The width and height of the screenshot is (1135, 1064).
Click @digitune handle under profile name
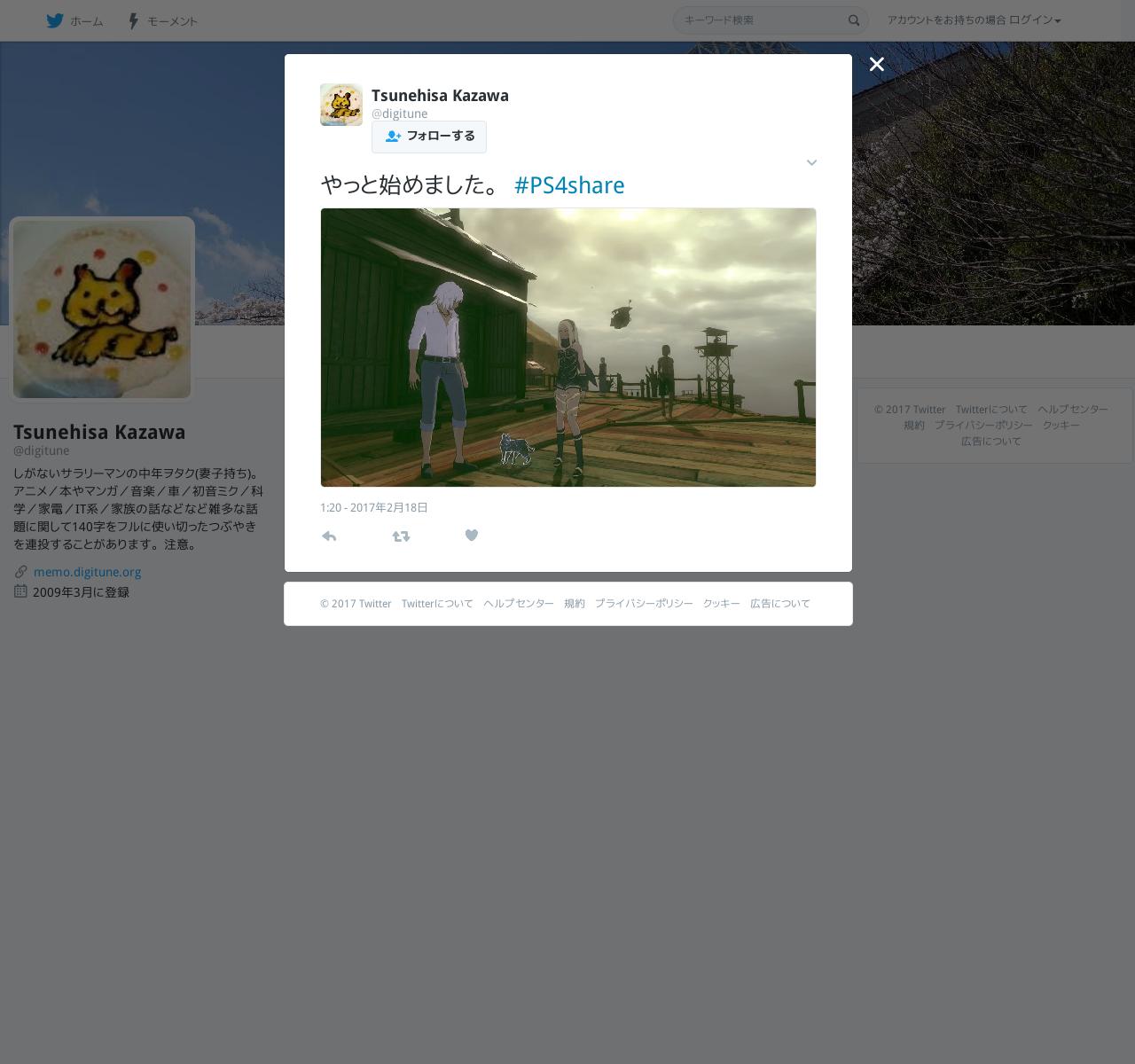(41, 450)
